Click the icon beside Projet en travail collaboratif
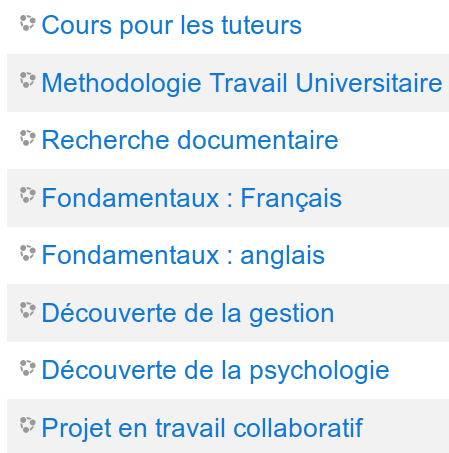Image resolution: width=449 pixels, height=453 pixels. (x=27, y=425)
